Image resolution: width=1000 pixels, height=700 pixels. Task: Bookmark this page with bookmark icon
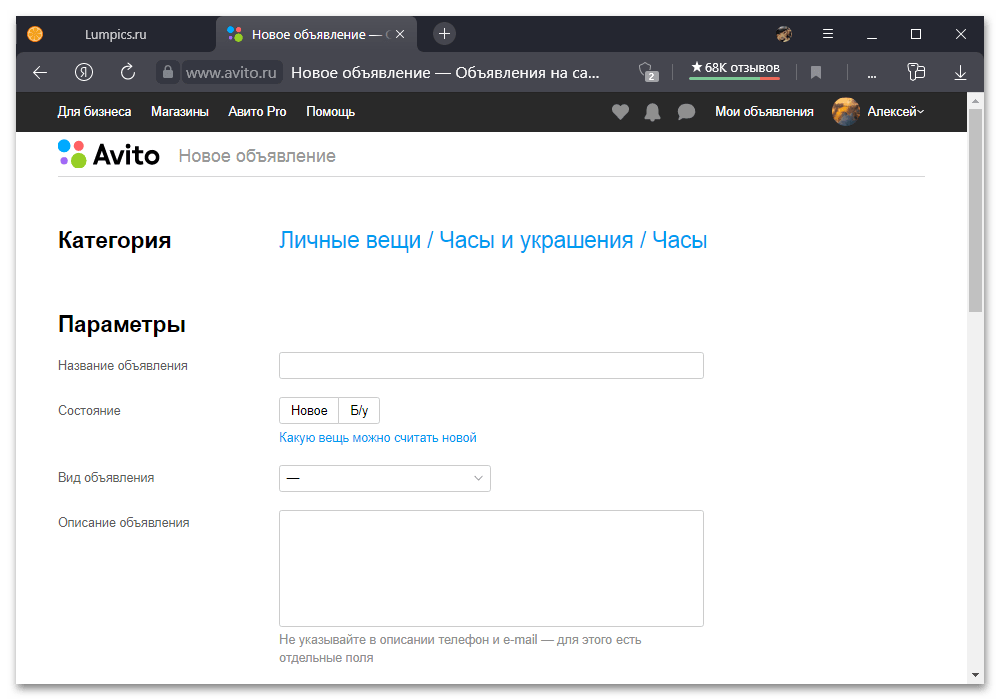pos(816,72)
